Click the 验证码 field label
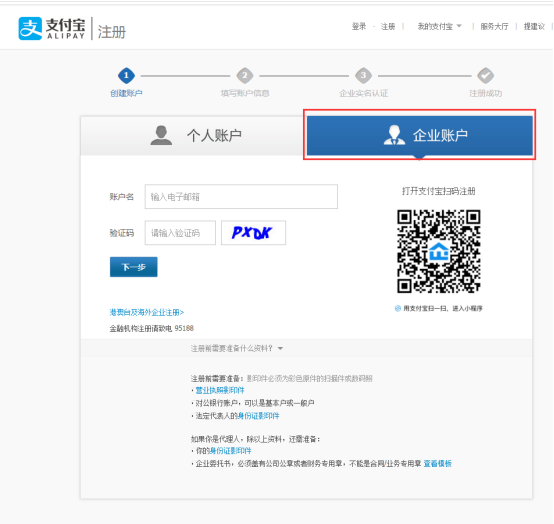 point(122,233)
